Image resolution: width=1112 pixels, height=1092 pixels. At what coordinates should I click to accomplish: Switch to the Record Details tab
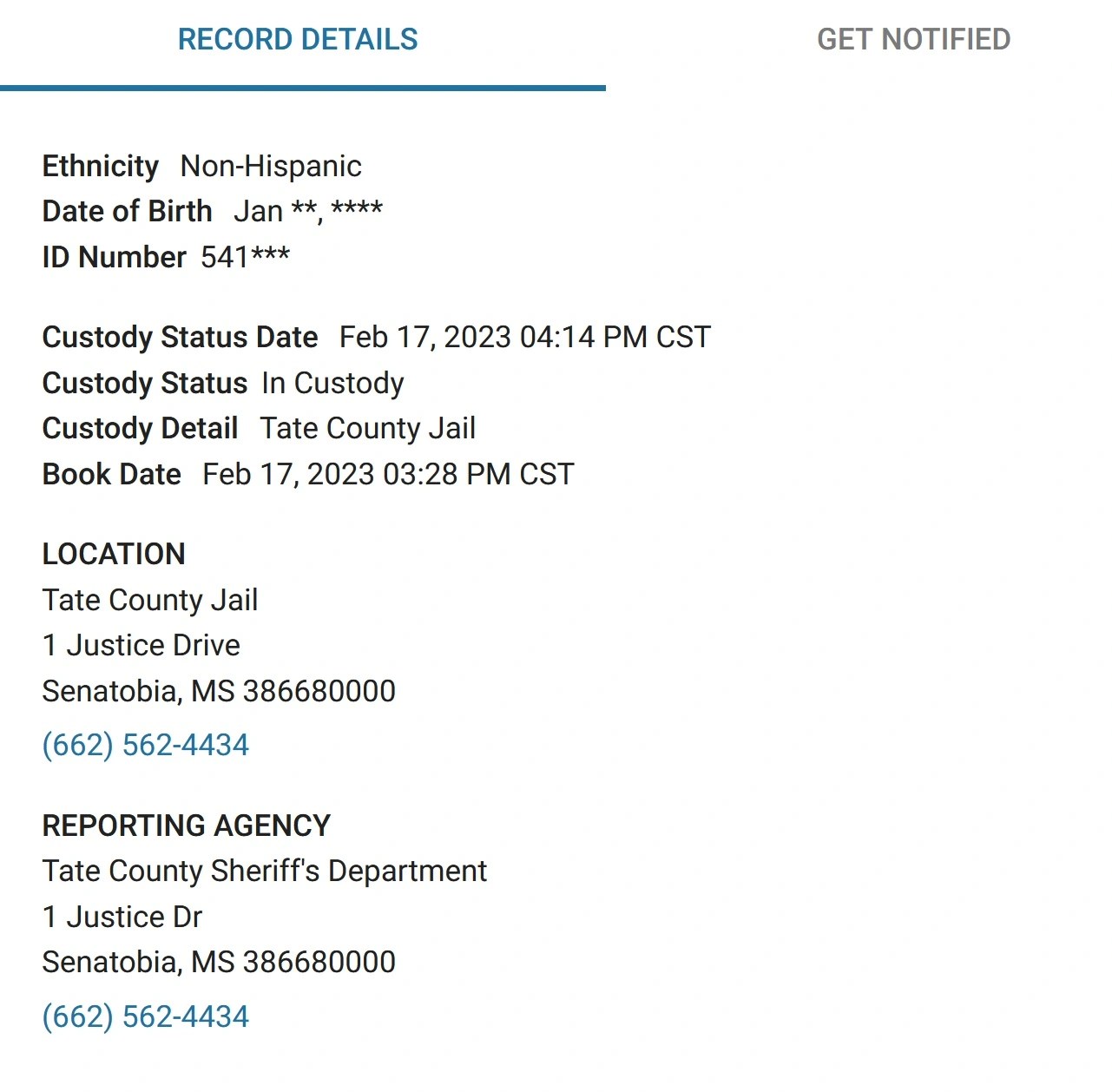[x=298, y=40]
